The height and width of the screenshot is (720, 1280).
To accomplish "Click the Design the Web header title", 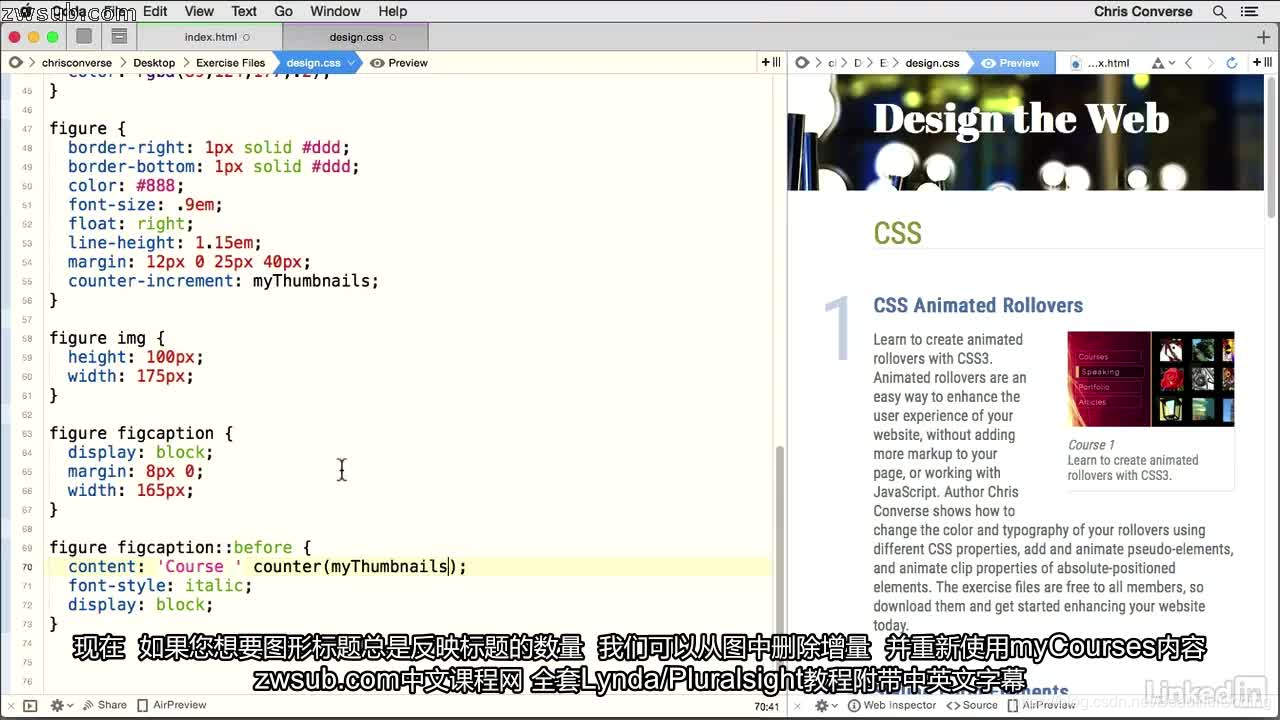I will pyautogui.click(x=1021, y=119).
